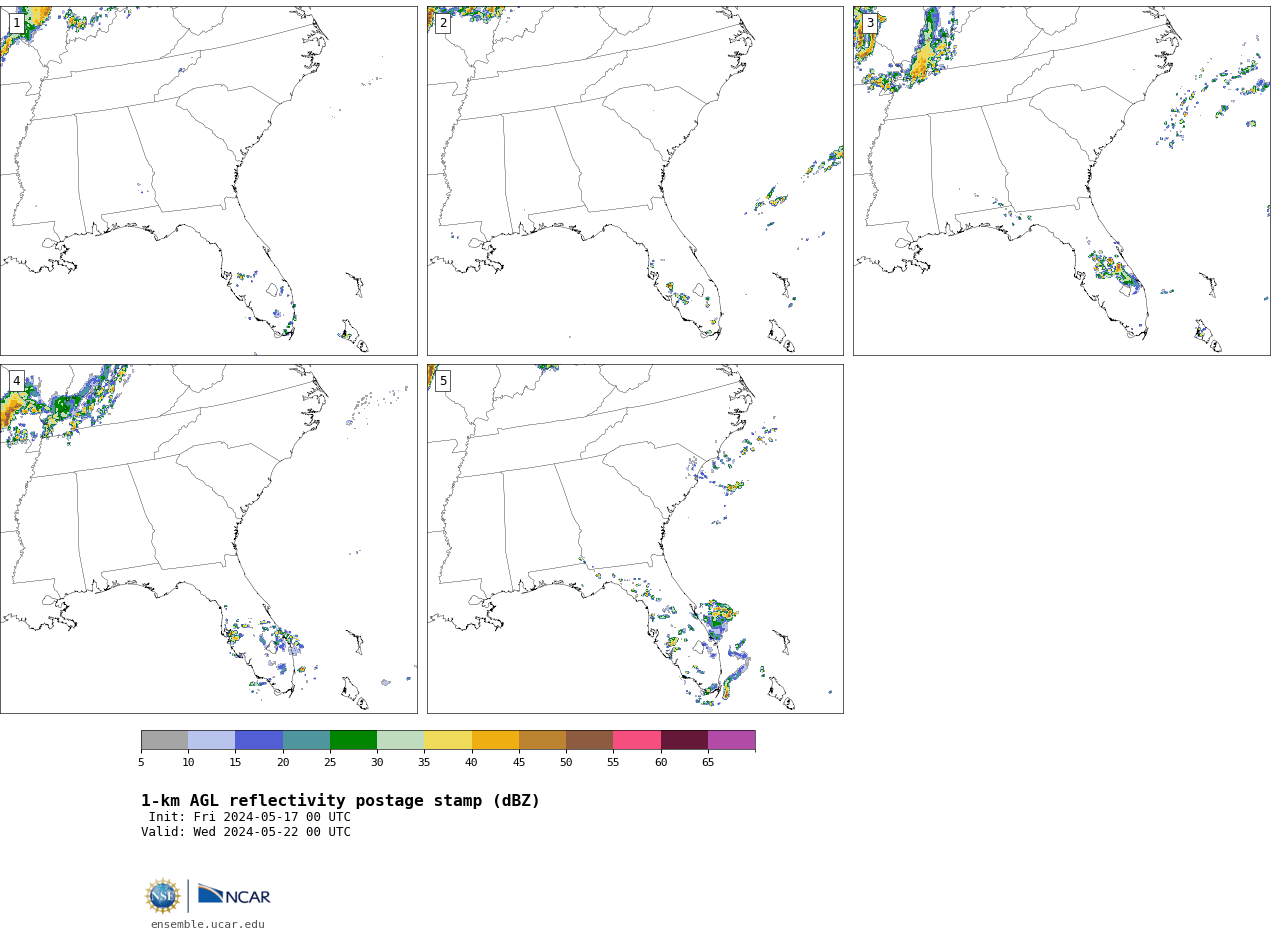Viewport: 1280px width, 936px height.
Task: Click the dark green 25-30 dBZ swatch
Action: point(354,740)
